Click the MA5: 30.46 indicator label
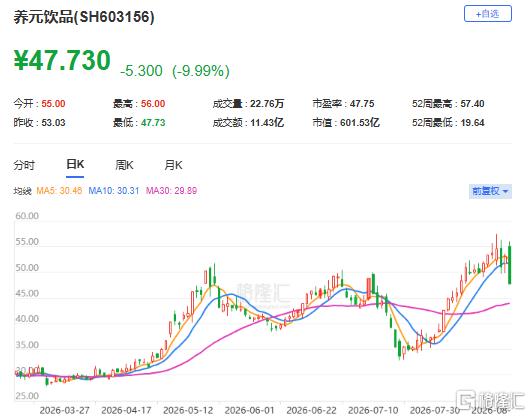 59,191
